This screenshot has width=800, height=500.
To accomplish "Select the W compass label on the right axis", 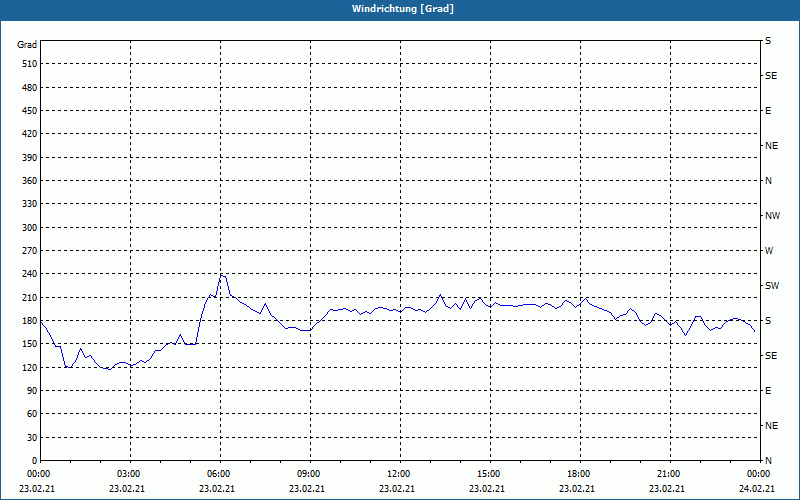I will pyautogui.click(x=769, y=251).
